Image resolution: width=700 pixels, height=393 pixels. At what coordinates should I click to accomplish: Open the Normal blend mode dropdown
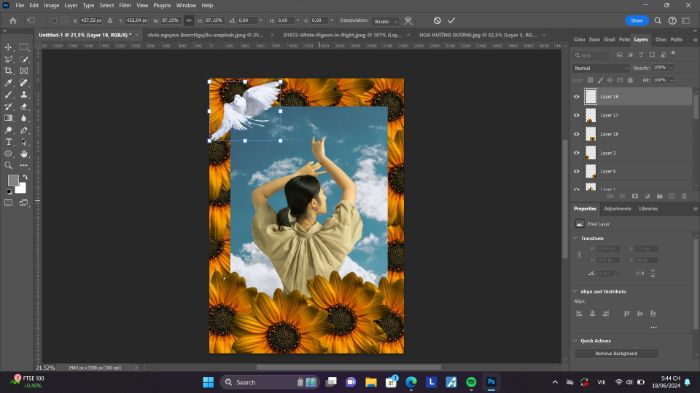(x=601, y=68)
